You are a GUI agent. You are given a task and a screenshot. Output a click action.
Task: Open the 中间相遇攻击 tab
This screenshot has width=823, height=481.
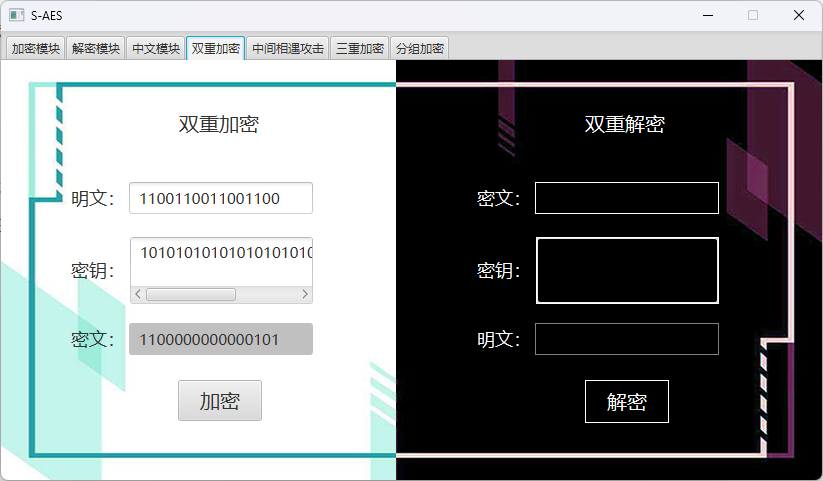click(288, 48)
